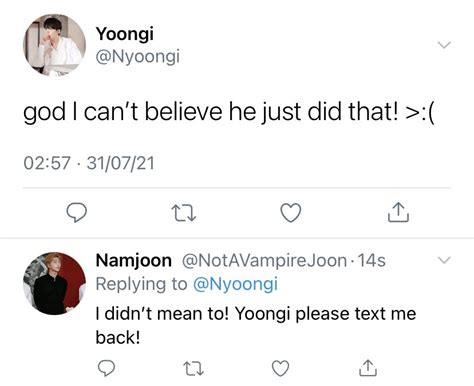The height and width of the screenshot is (386, 474).
Task: Retweet Yoongi's main tweet
Action: (x=183, y=213)
